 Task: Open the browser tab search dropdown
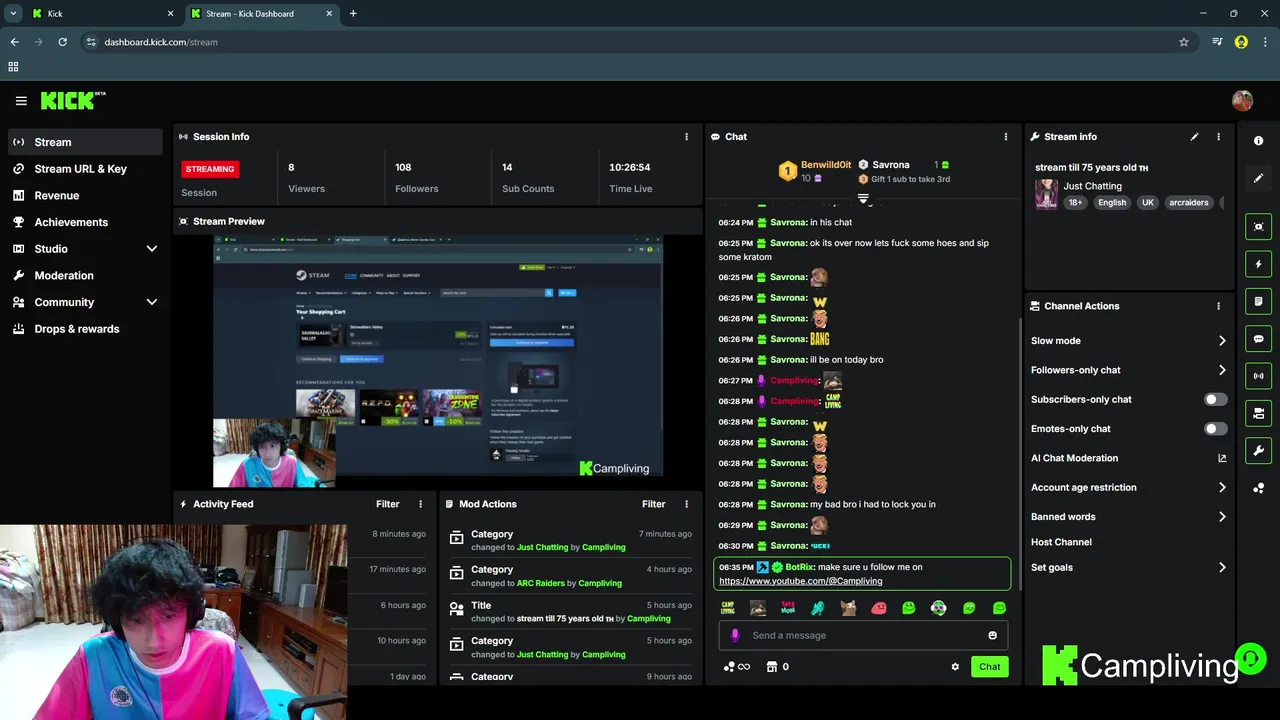tap(13, 13)
